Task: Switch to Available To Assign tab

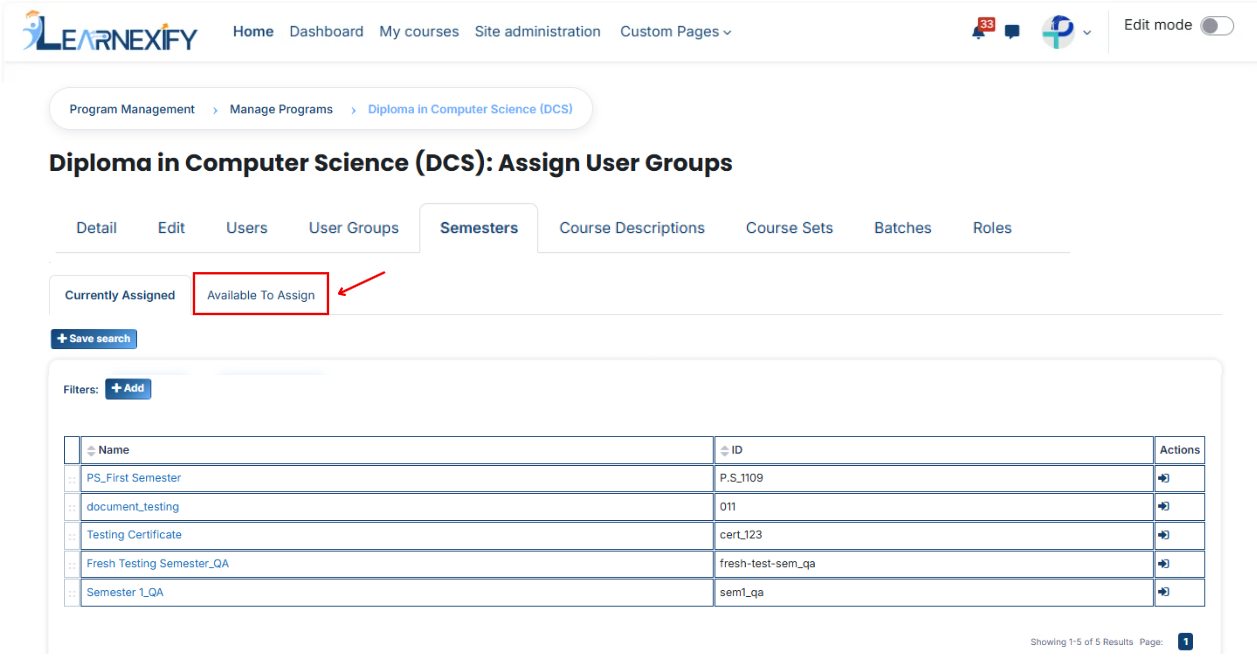Action: 261,295
